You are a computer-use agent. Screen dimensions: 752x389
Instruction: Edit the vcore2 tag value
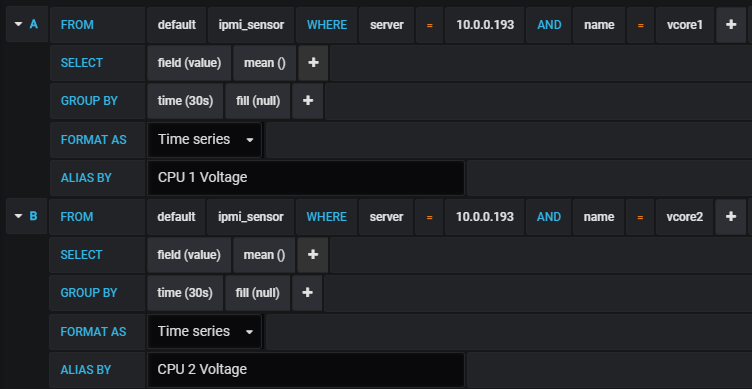click(684, 217)
